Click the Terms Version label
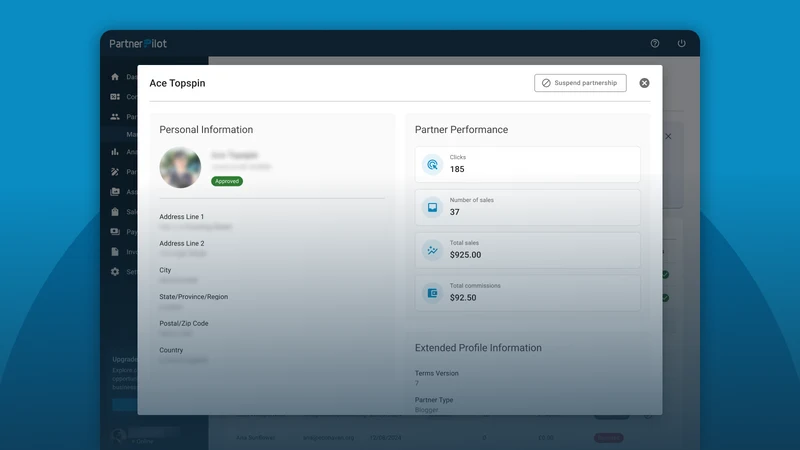The height and width of the screenshot is (450, 800). coord(437,373)
